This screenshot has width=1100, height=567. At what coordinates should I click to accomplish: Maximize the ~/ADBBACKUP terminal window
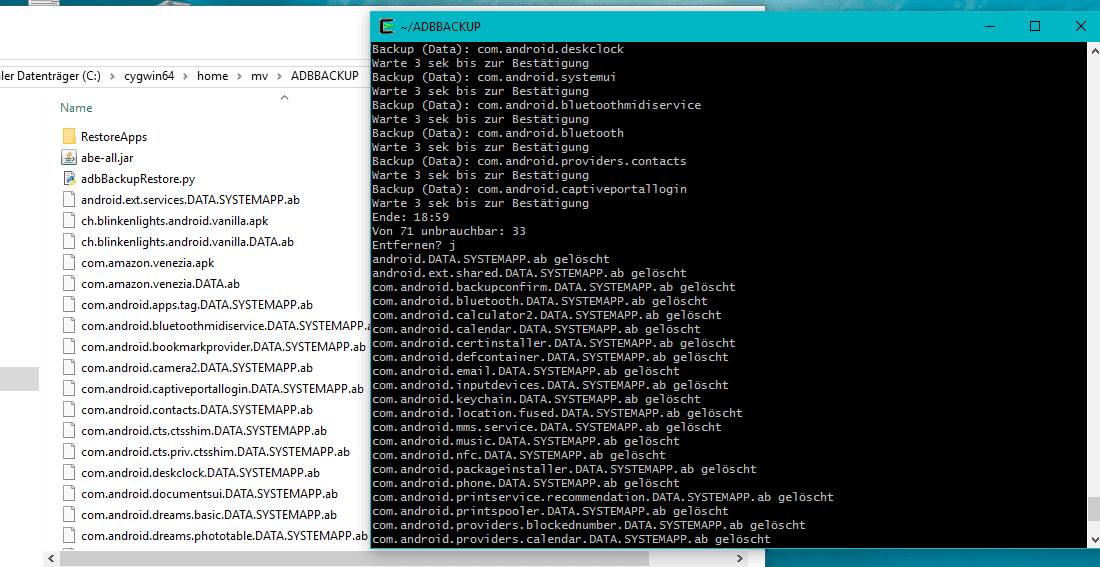(1035, 27)
